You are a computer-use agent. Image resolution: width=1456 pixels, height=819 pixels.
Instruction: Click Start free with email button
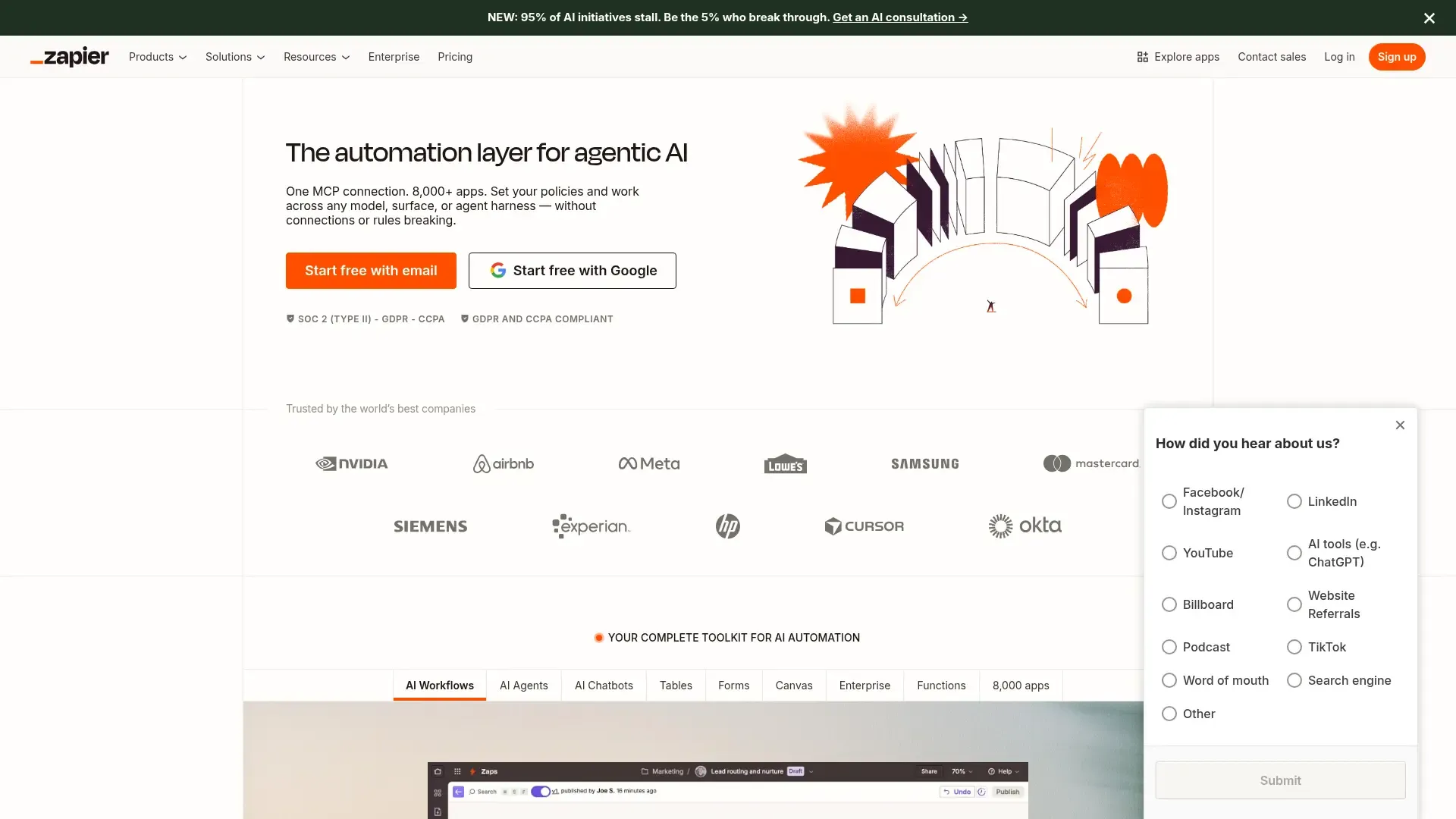pyautogui.click(x=371, y=271)
